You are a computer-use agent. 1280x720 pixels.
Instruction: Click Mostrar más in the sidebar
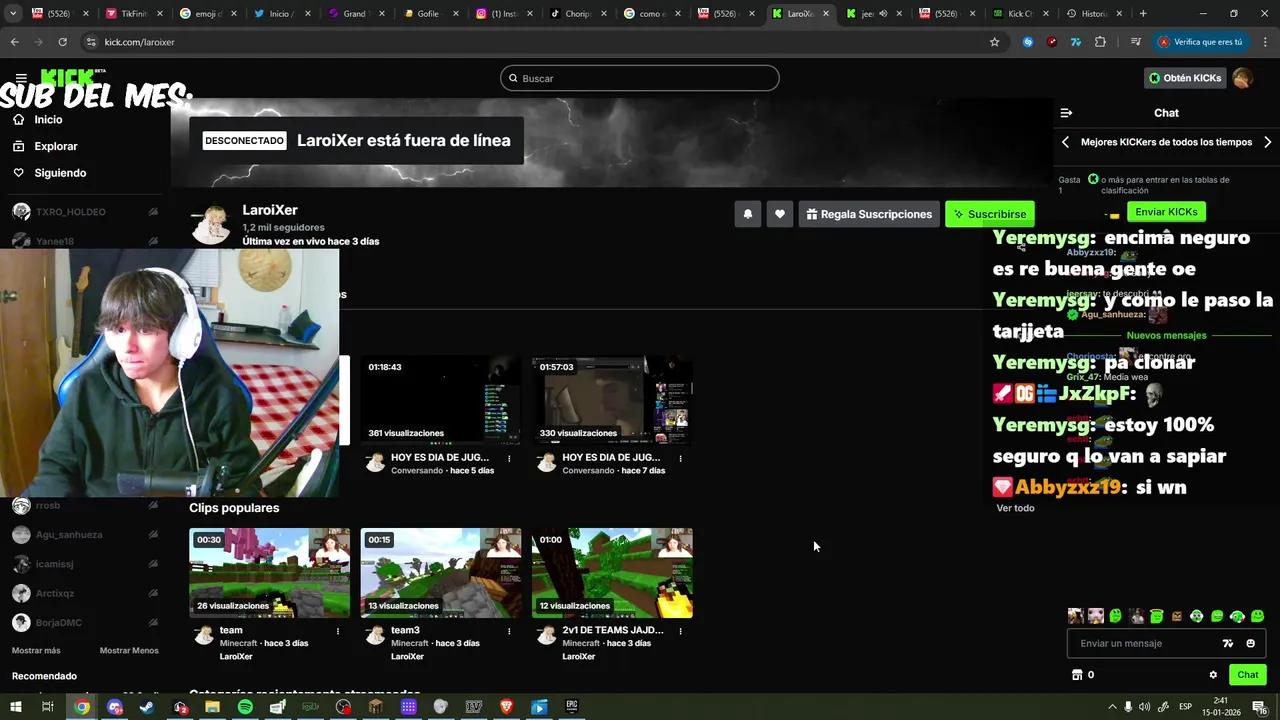pos(36,651)
